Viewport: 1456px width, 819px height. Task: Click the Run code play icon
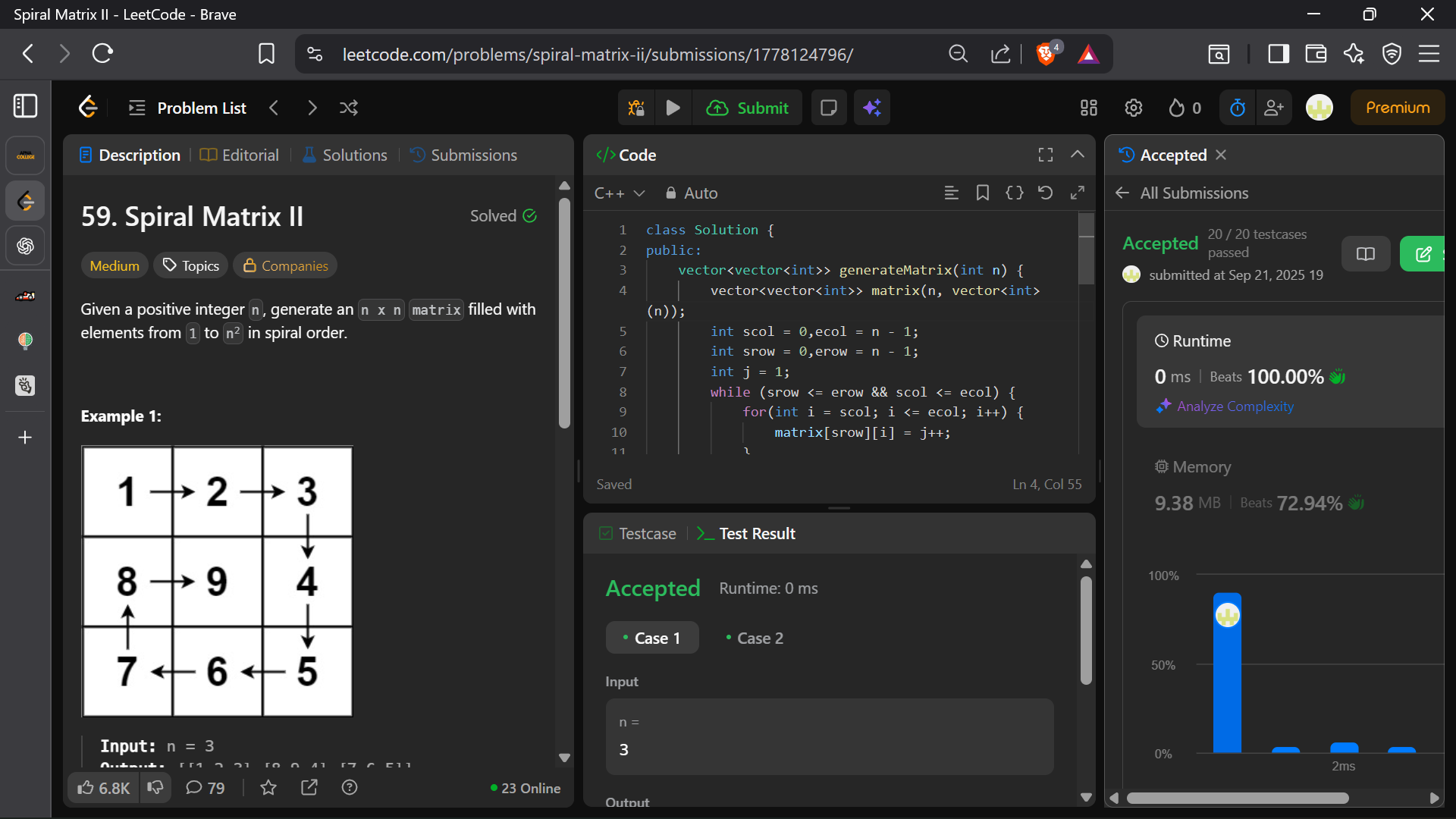[673, 108]
